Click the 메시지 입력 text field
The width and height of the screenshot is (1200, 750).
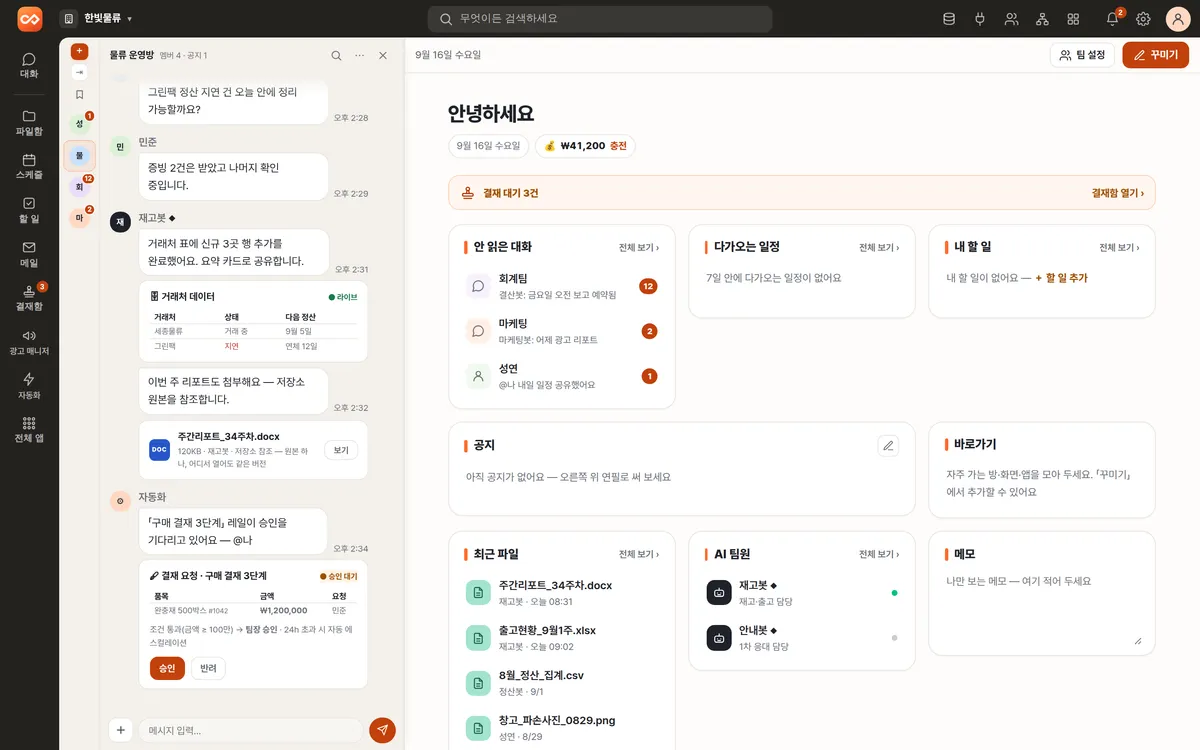coord(250,730)
